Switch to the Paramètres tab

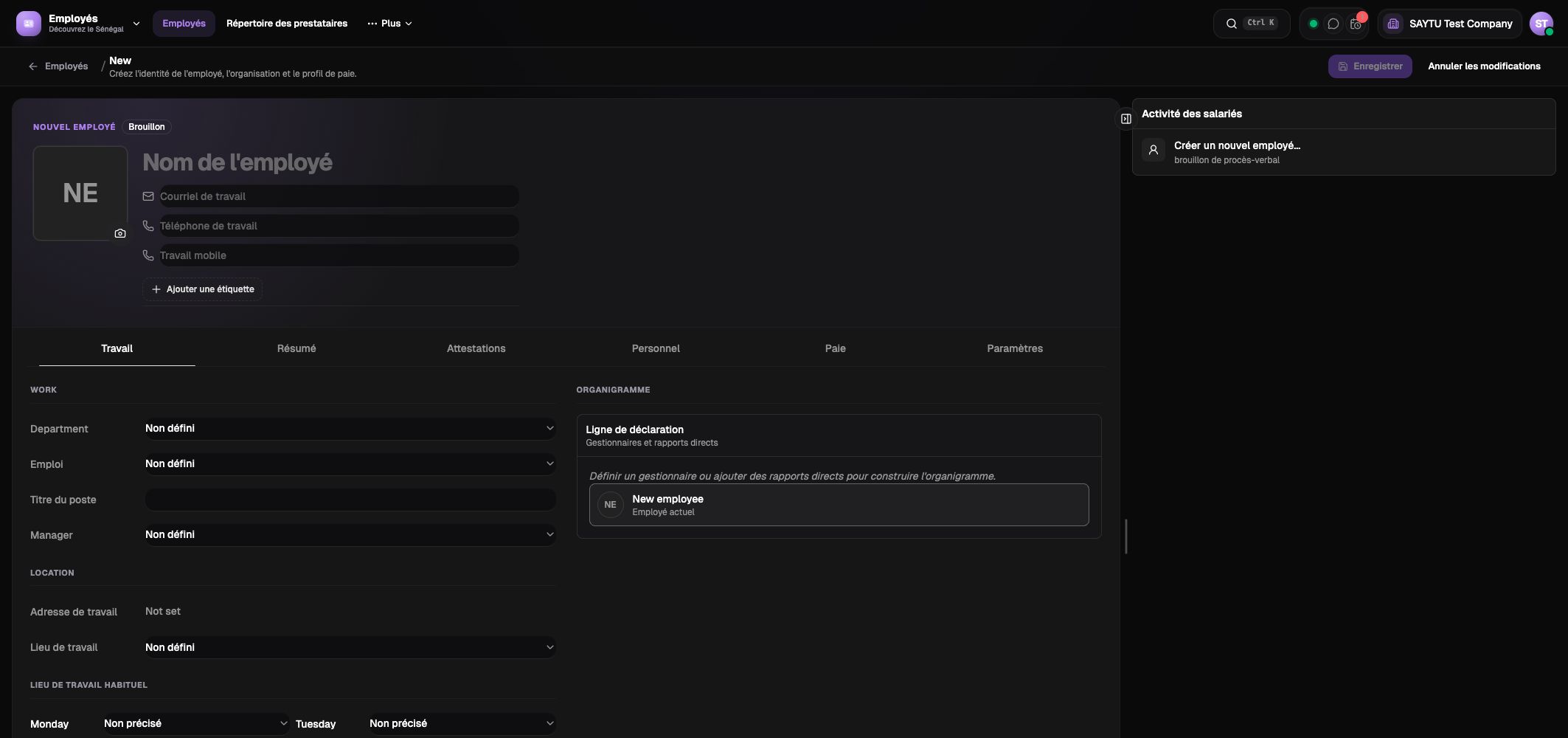pyautogui.click(x=1015, y=349)
